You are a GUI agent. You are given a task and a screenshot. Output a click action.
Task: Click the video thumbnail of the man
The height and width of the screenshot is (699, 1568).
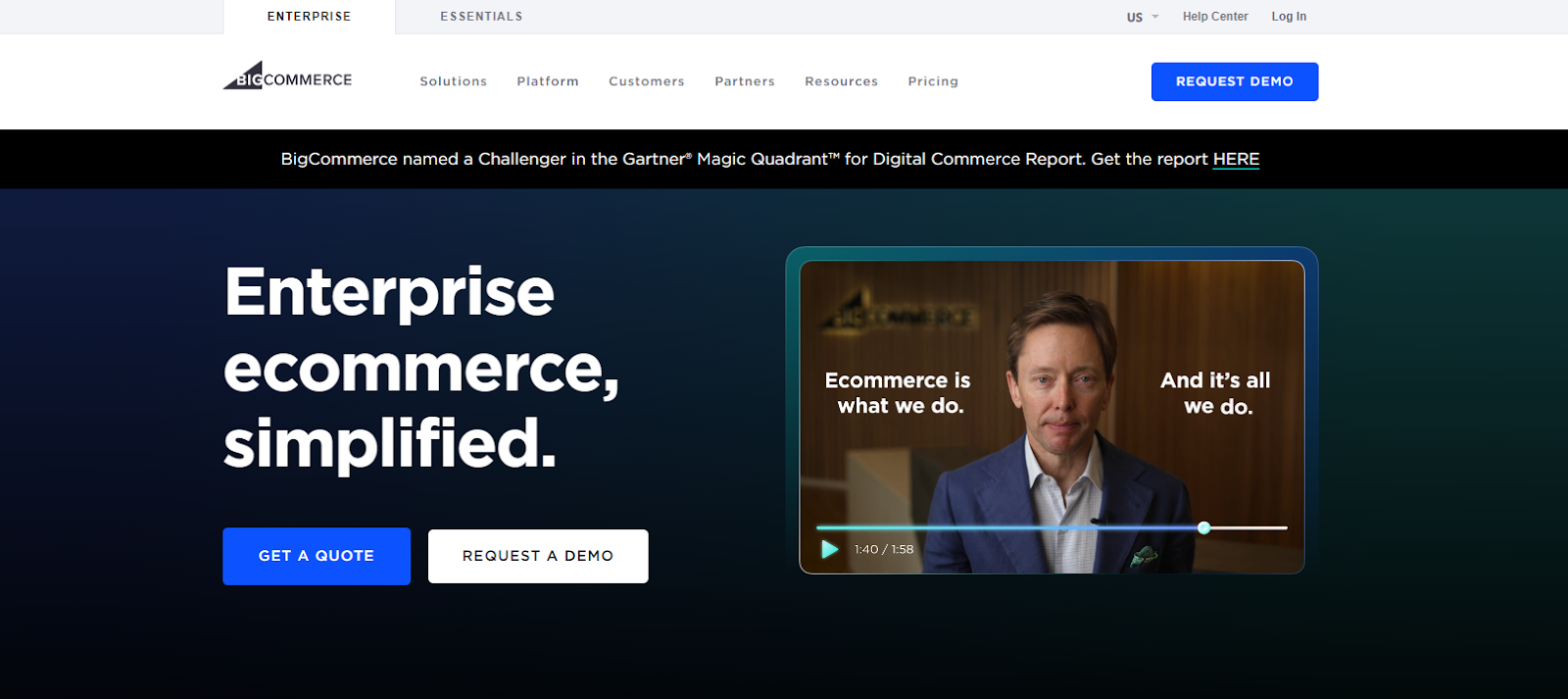(1052, 417)
